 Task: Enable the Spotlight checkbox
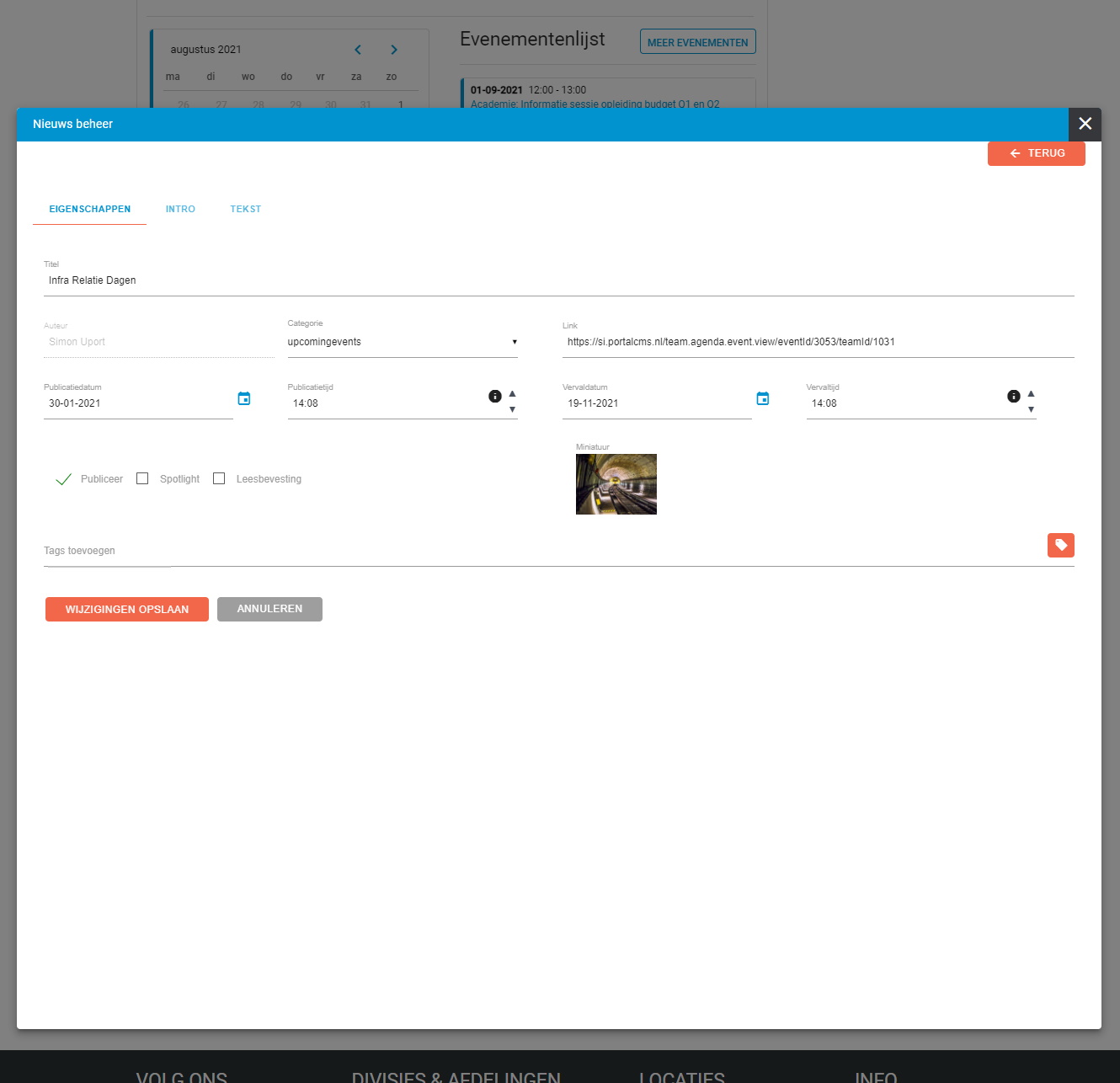[x=142, y=478]
